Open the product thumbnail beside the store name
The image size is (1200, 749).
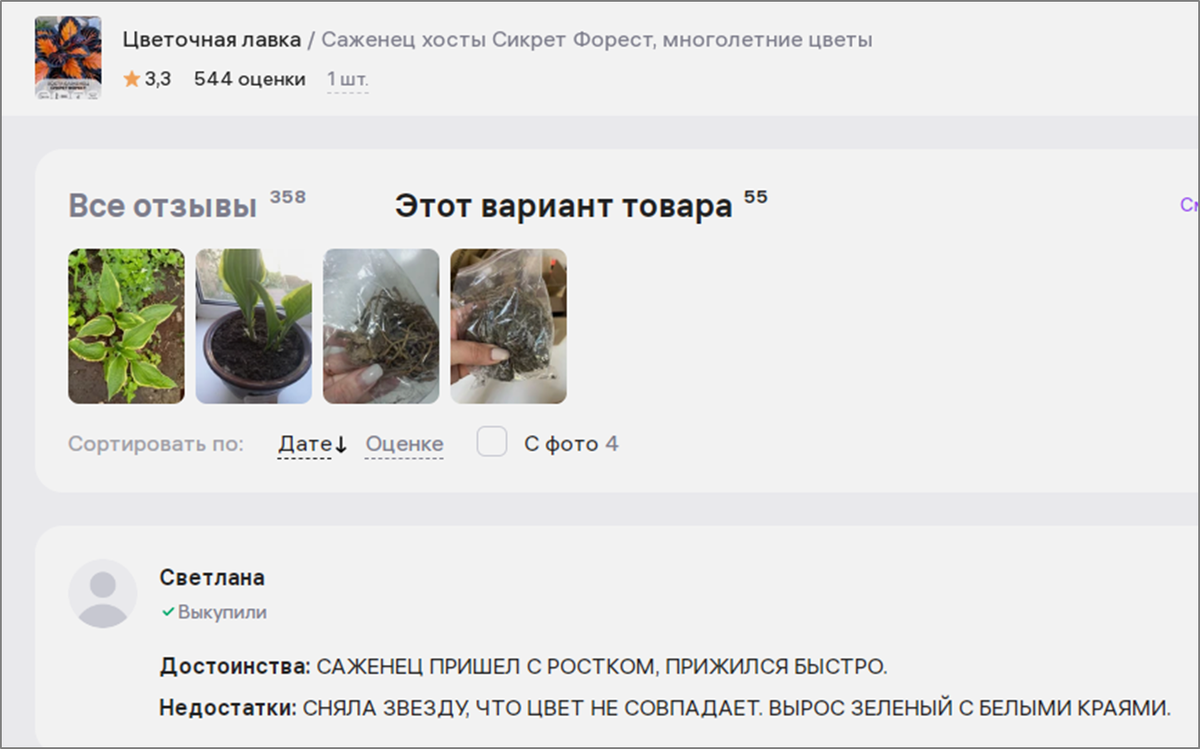pos(68,57)
